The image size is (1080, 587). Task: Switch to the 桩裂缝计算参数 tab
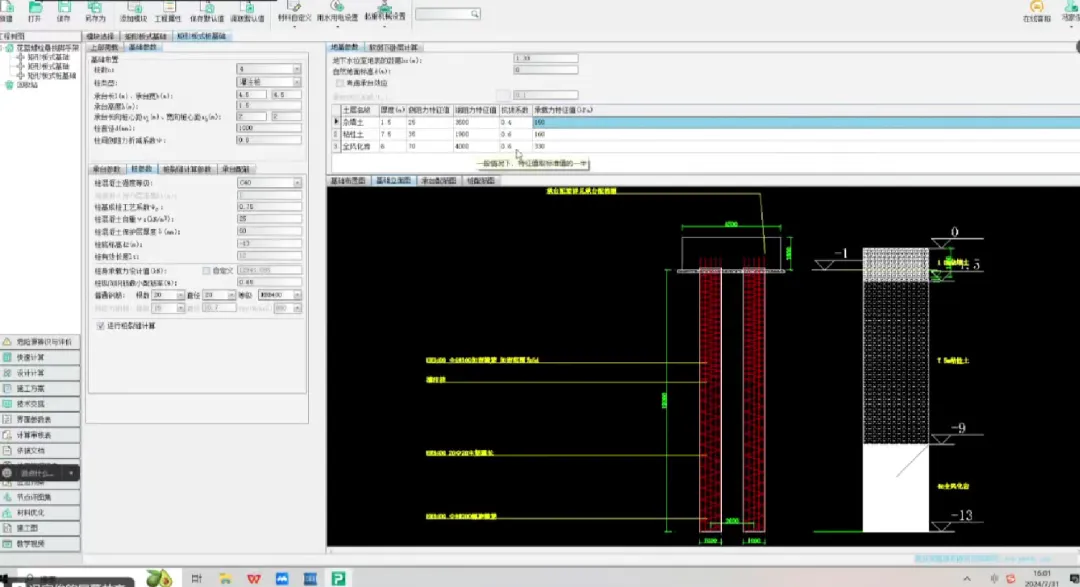tap(187, 169)
